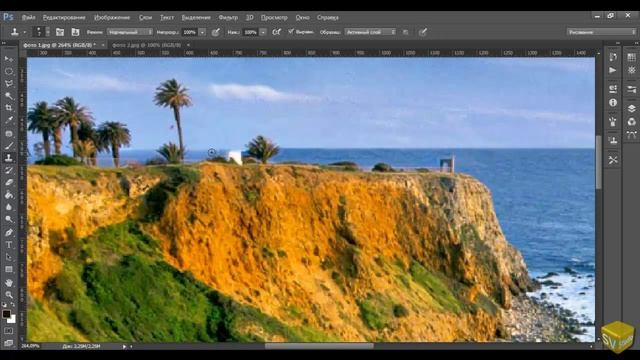
Task: Toggle ignore adjustment layers when cloning
Action: coord(405,32)
